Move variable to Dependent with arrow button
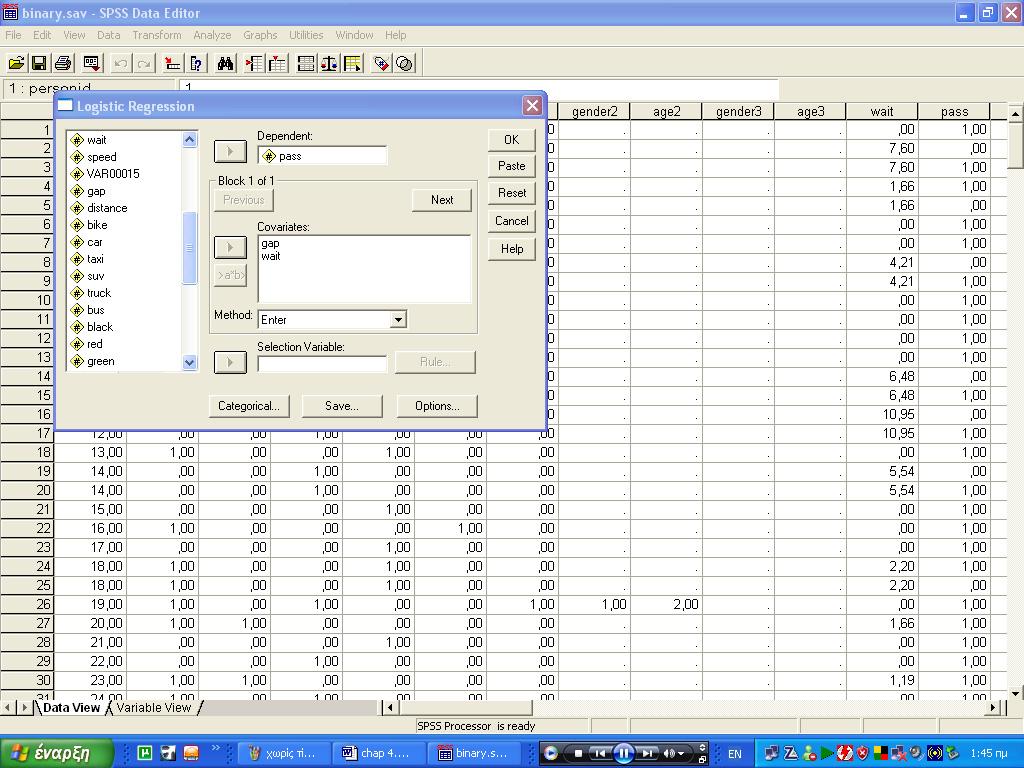The height and width of the screenshot is (768, 1024). (231, 152)
